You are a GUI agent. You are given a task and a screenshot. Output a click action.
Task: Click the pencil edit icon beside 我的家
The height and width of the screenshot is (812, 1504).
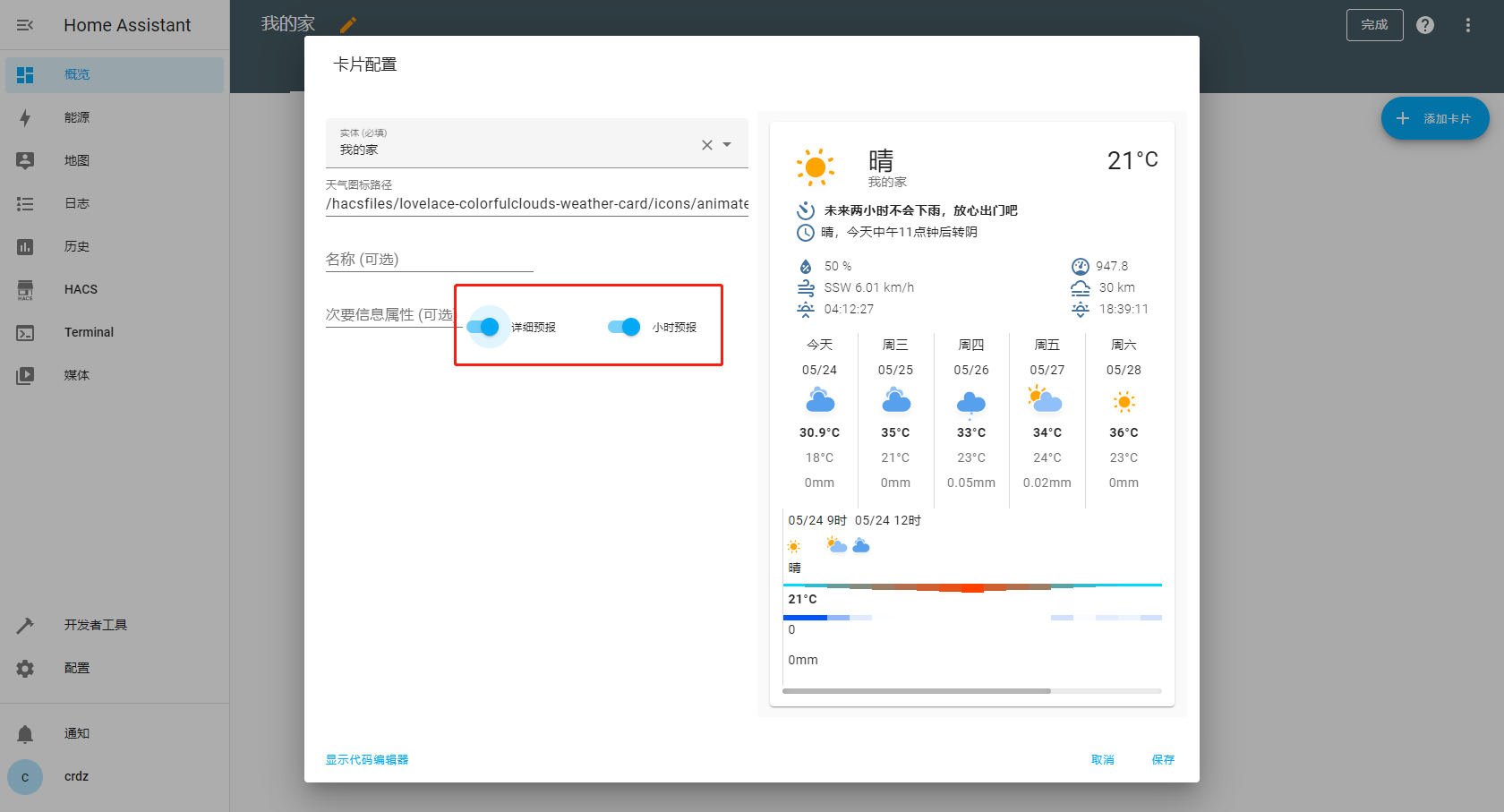[348, 25]
